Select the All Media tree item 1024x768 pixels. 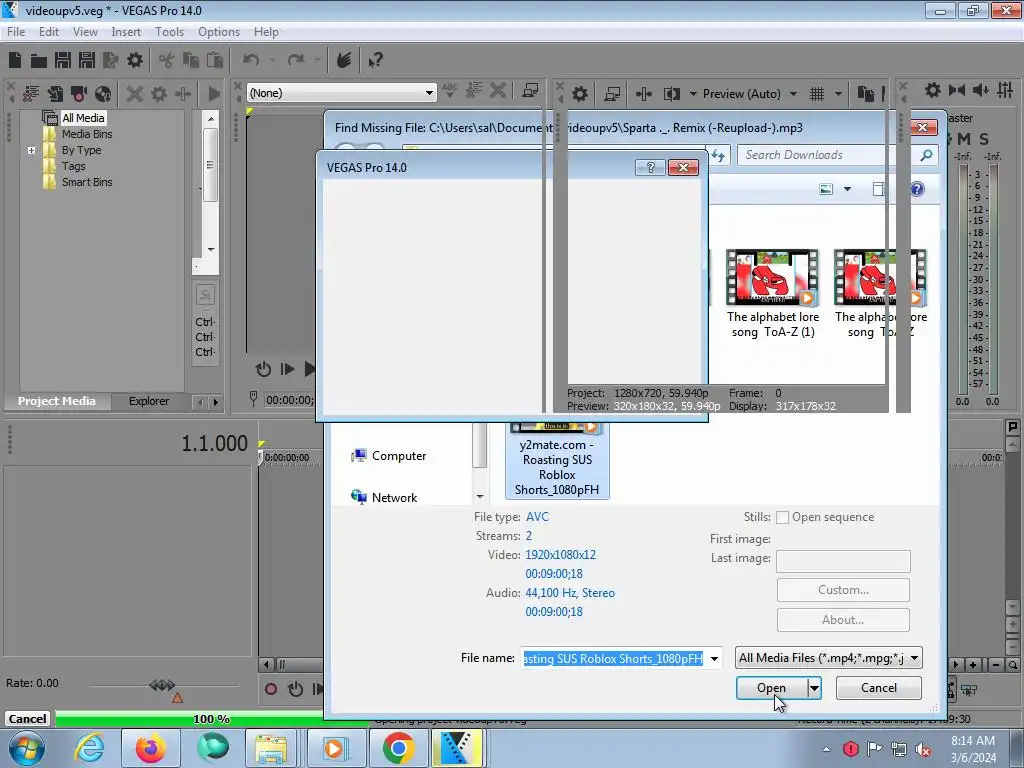click(83, 118)
